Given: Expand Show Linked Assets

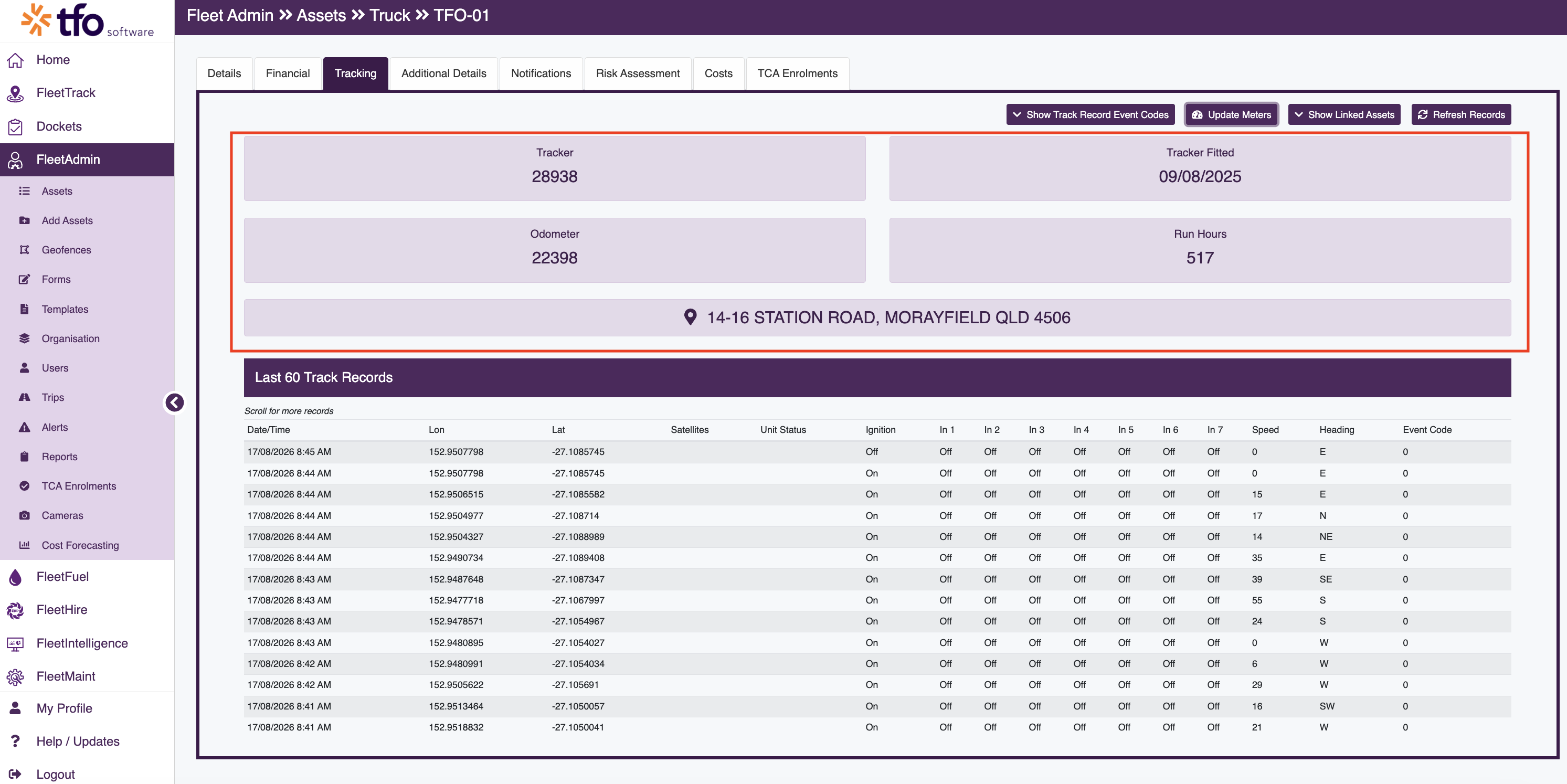Looking at the screenshot, I should 1344,114.
